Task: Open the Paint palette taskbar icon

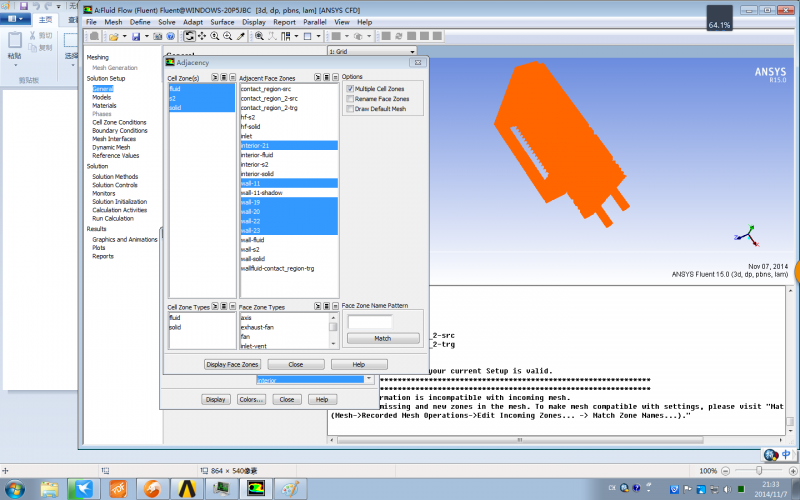Action: click(290, 488)
